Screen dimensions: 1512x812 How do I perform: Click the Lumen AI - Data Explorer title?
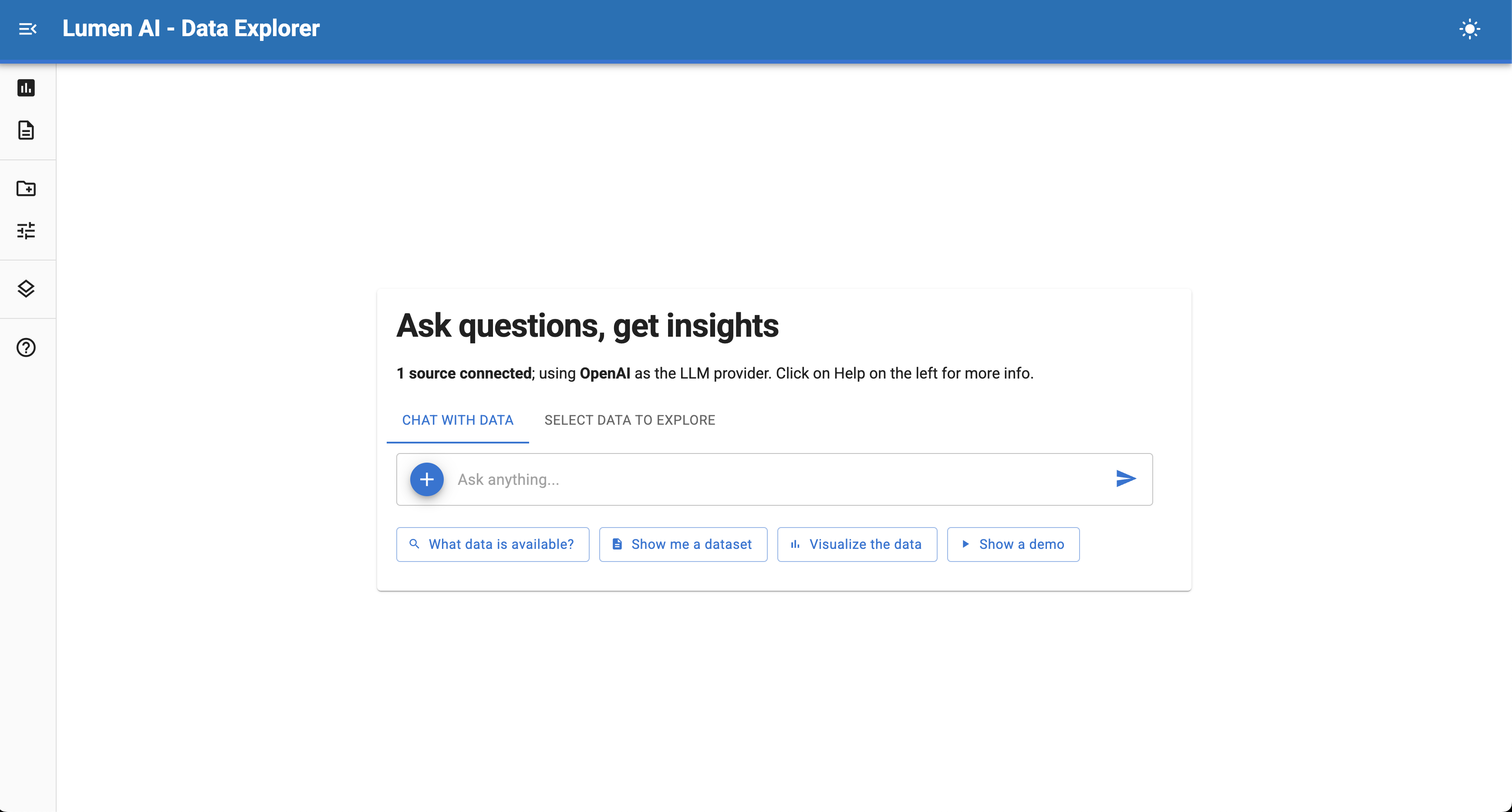(191, 29)
